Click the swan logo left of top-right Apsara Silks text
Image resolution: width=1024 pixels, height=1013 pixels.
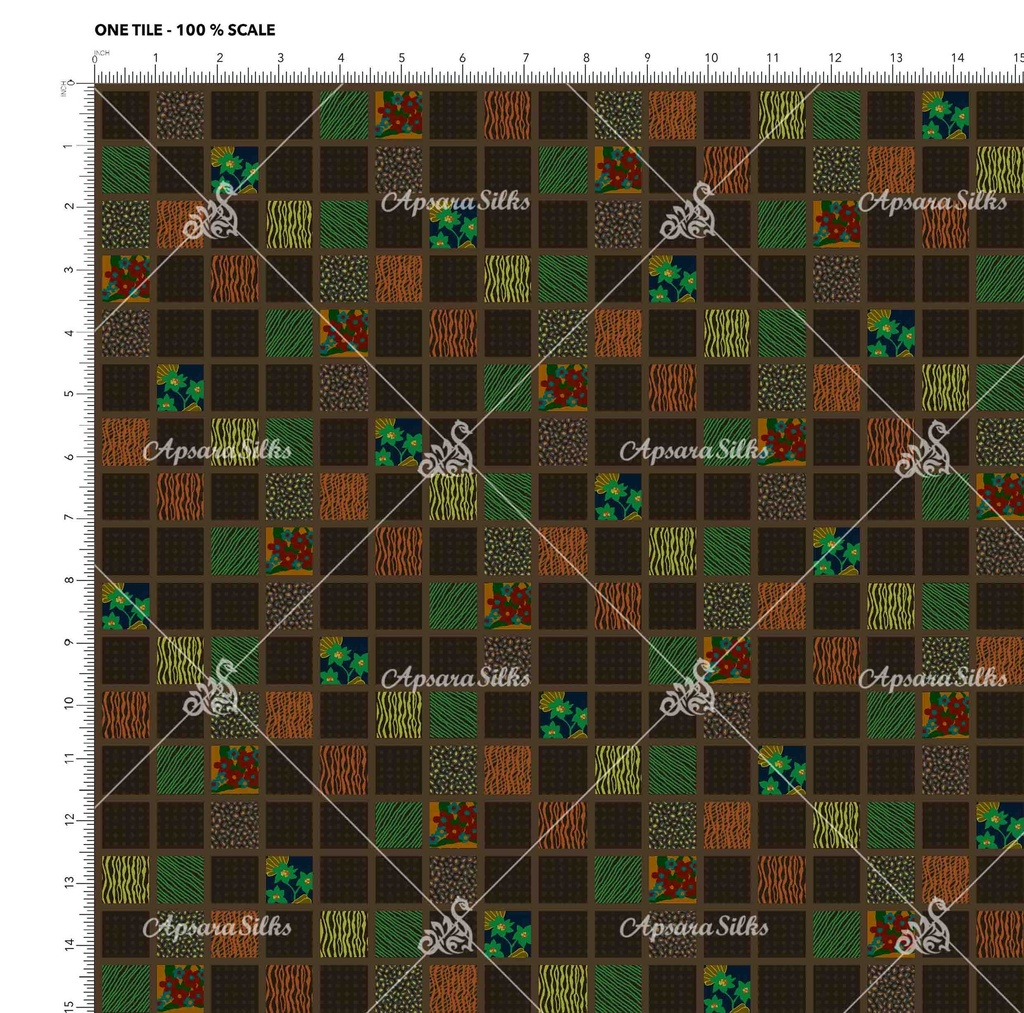tap(690, 212)
